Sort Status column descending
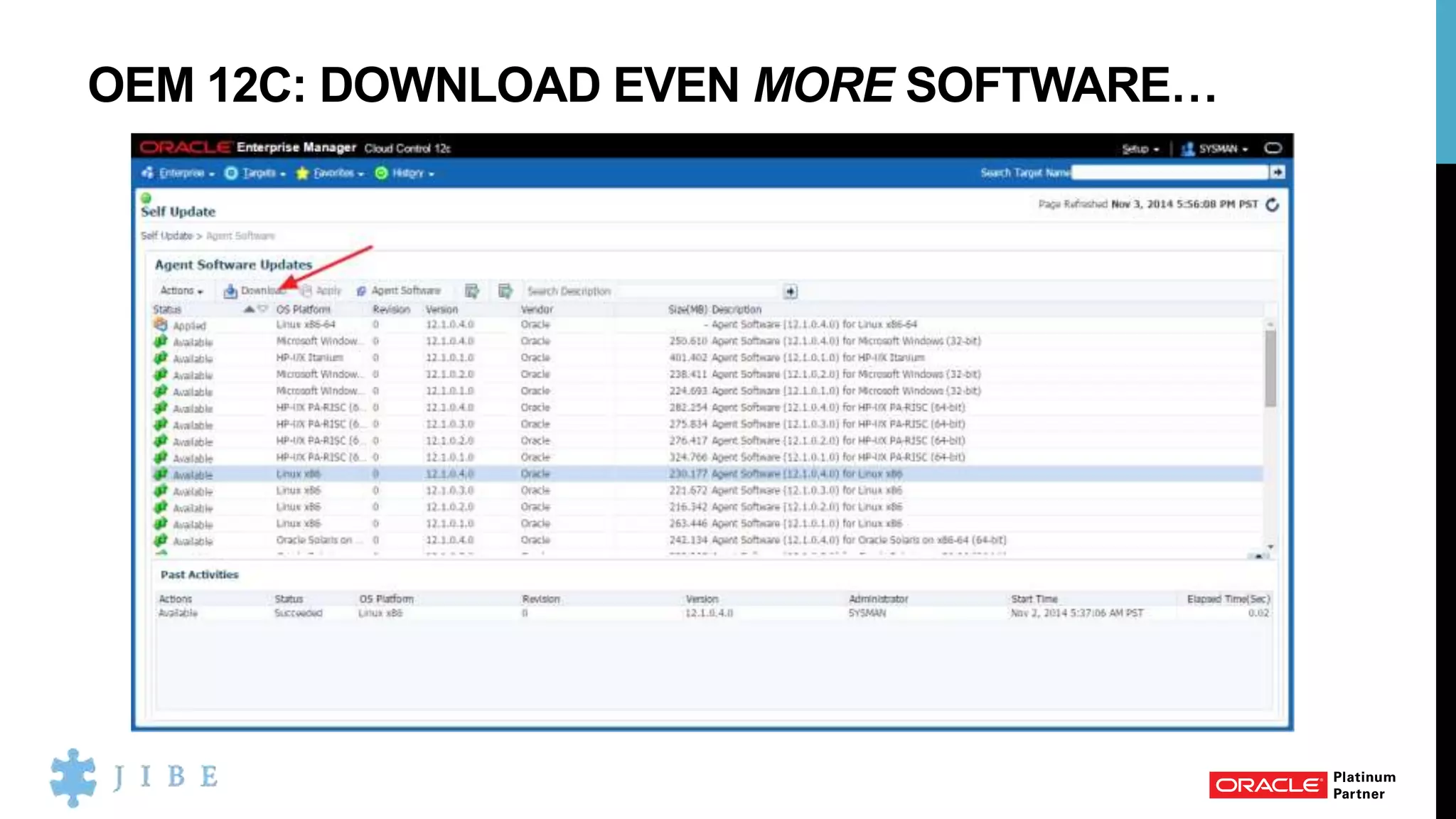 click(x=263, y=309)
